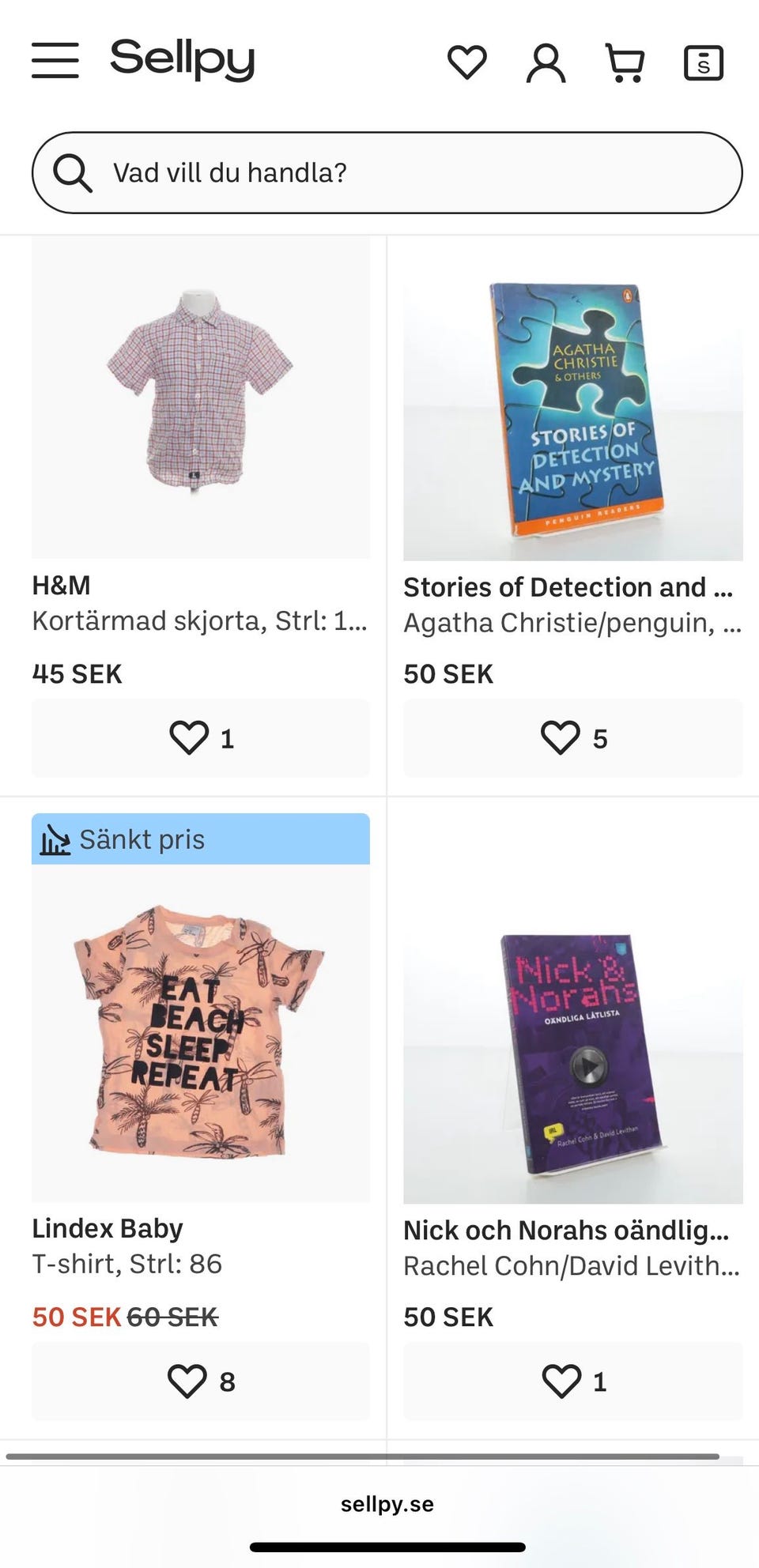Open the favorites heart in header

(x=467, y=62)
